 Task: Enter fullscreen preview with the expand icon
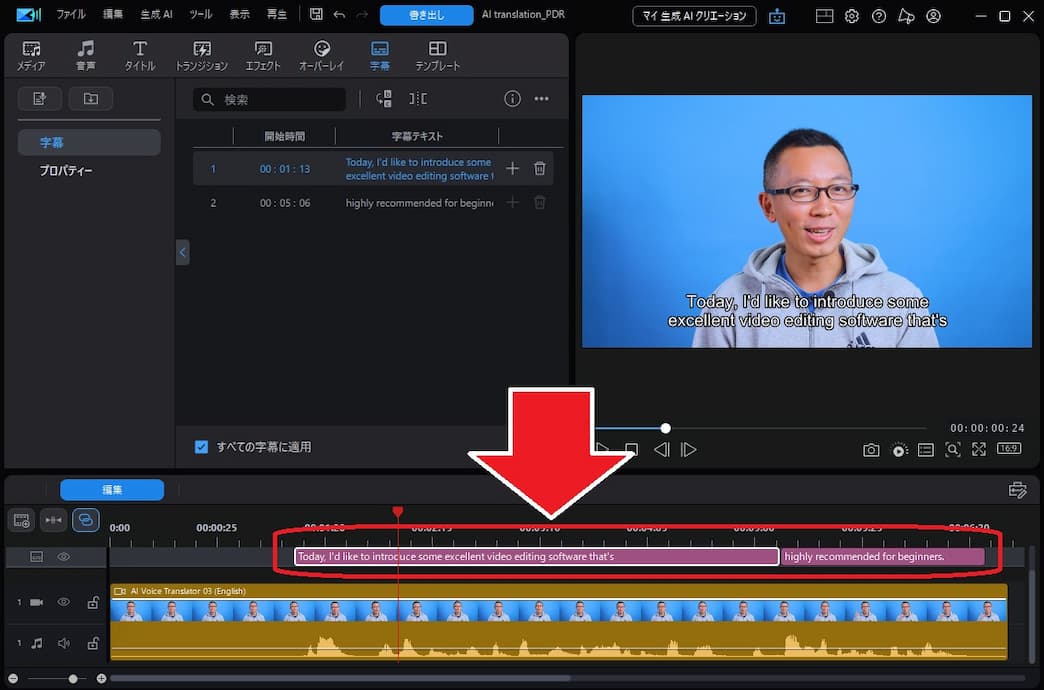979,449
